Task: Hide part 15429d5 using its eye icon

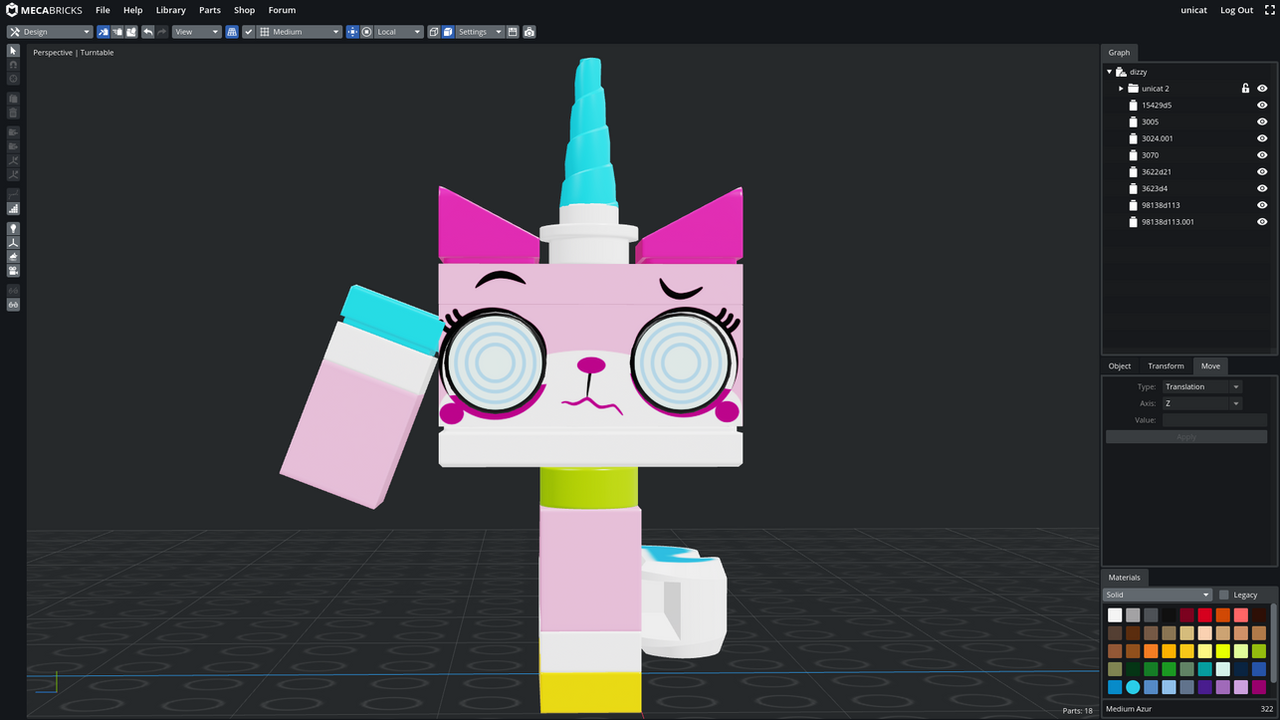Action: 1262,105
